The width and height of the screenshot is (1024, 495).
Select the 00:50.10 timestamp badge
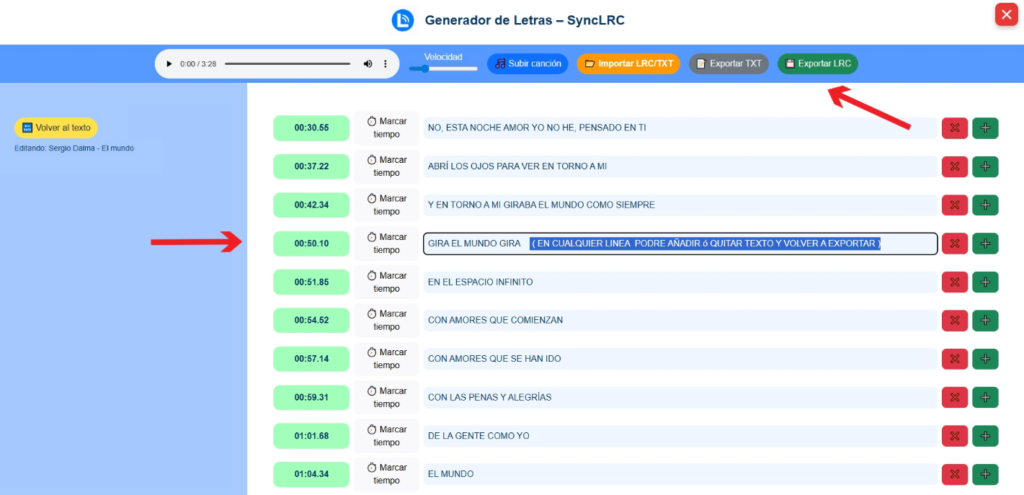[312, 243]
